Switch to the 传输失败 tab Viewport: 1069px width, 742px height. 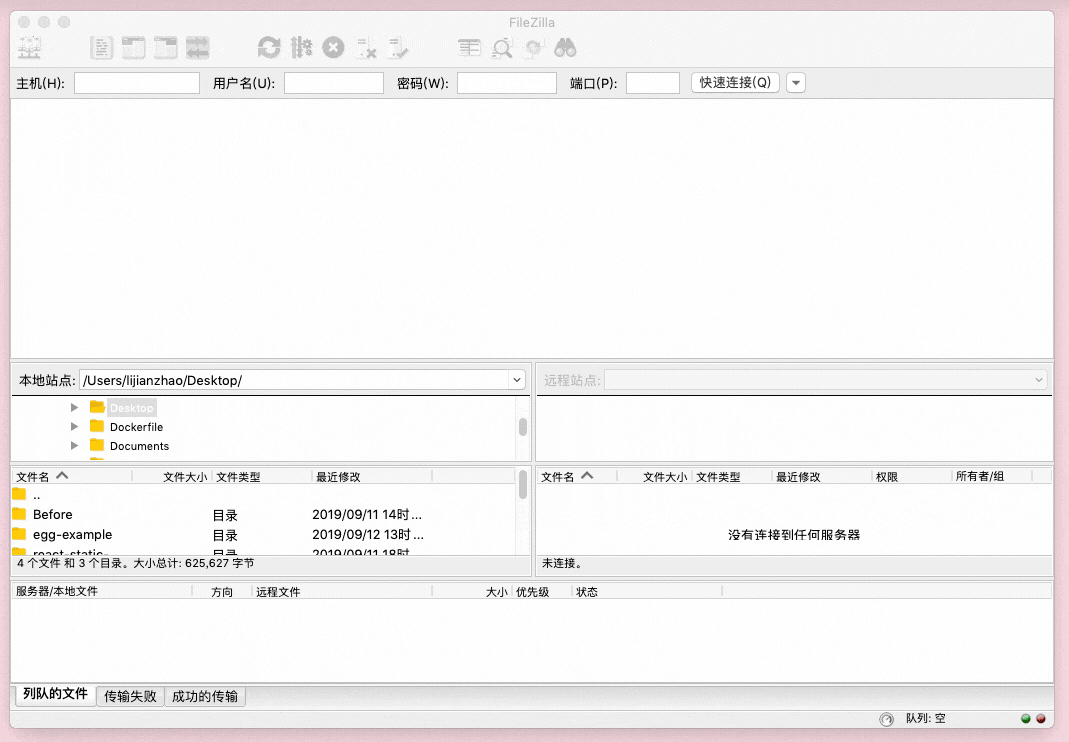(x=129, y=696)
